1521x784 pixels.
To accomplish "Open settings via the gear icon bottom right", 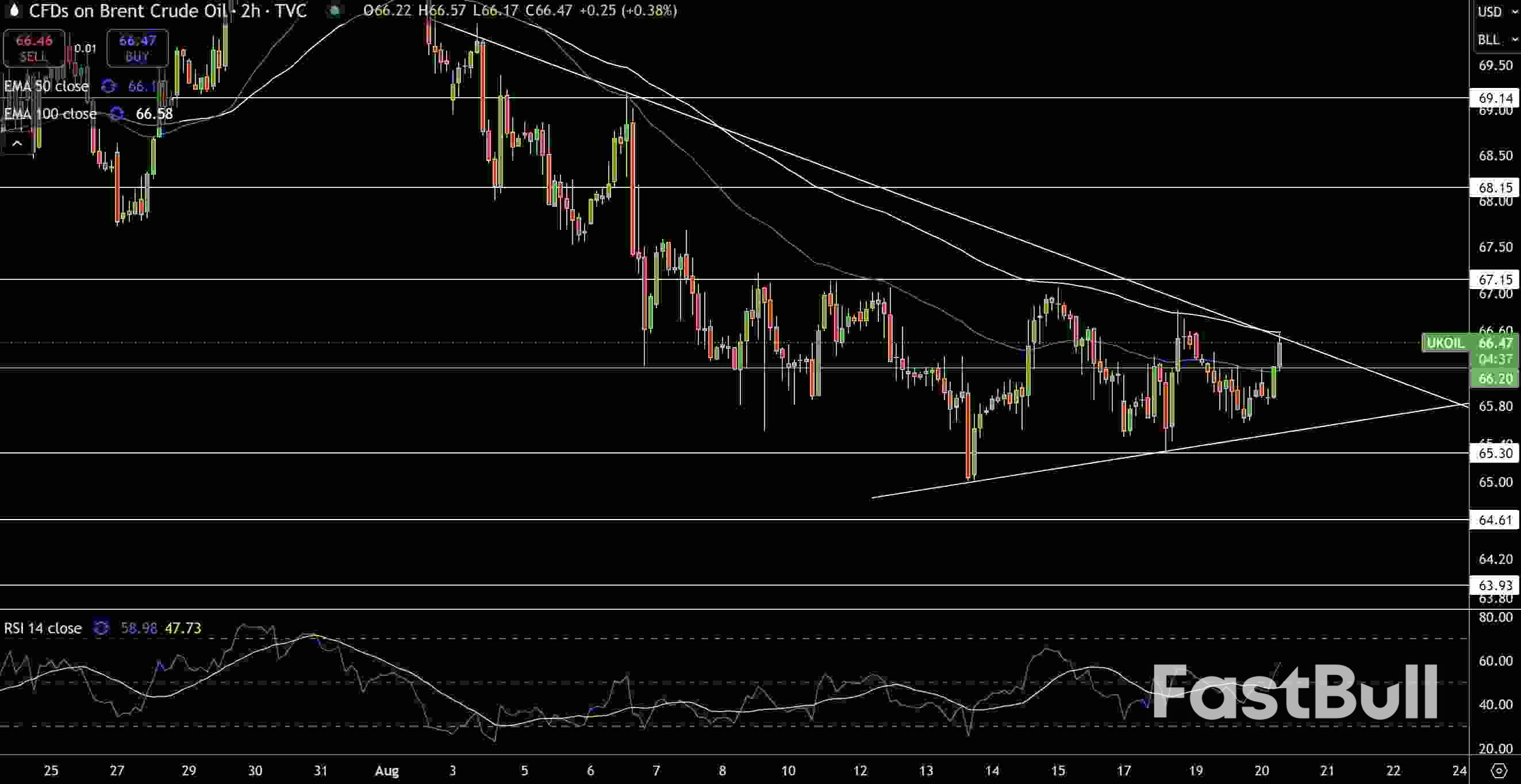I will pyautogui.click(x=1498, y=771).
